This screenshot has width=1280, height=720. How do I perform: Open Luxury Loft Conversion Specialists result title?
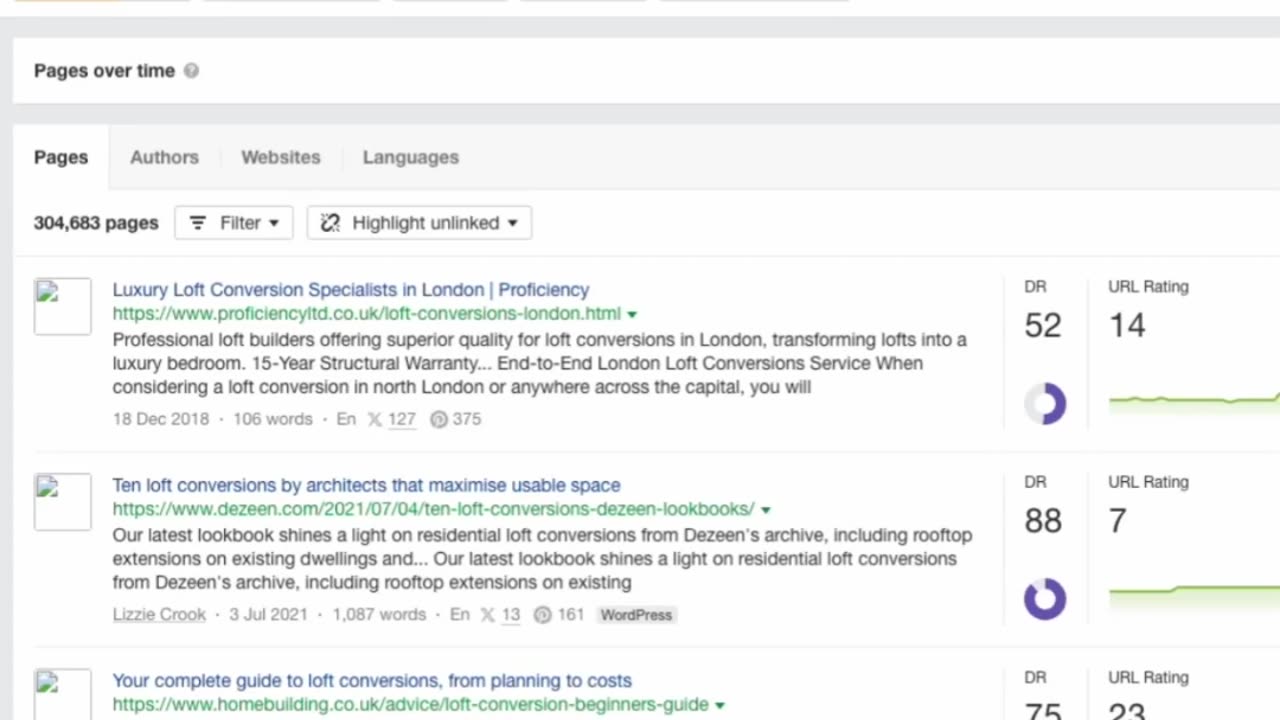[351, 290]
